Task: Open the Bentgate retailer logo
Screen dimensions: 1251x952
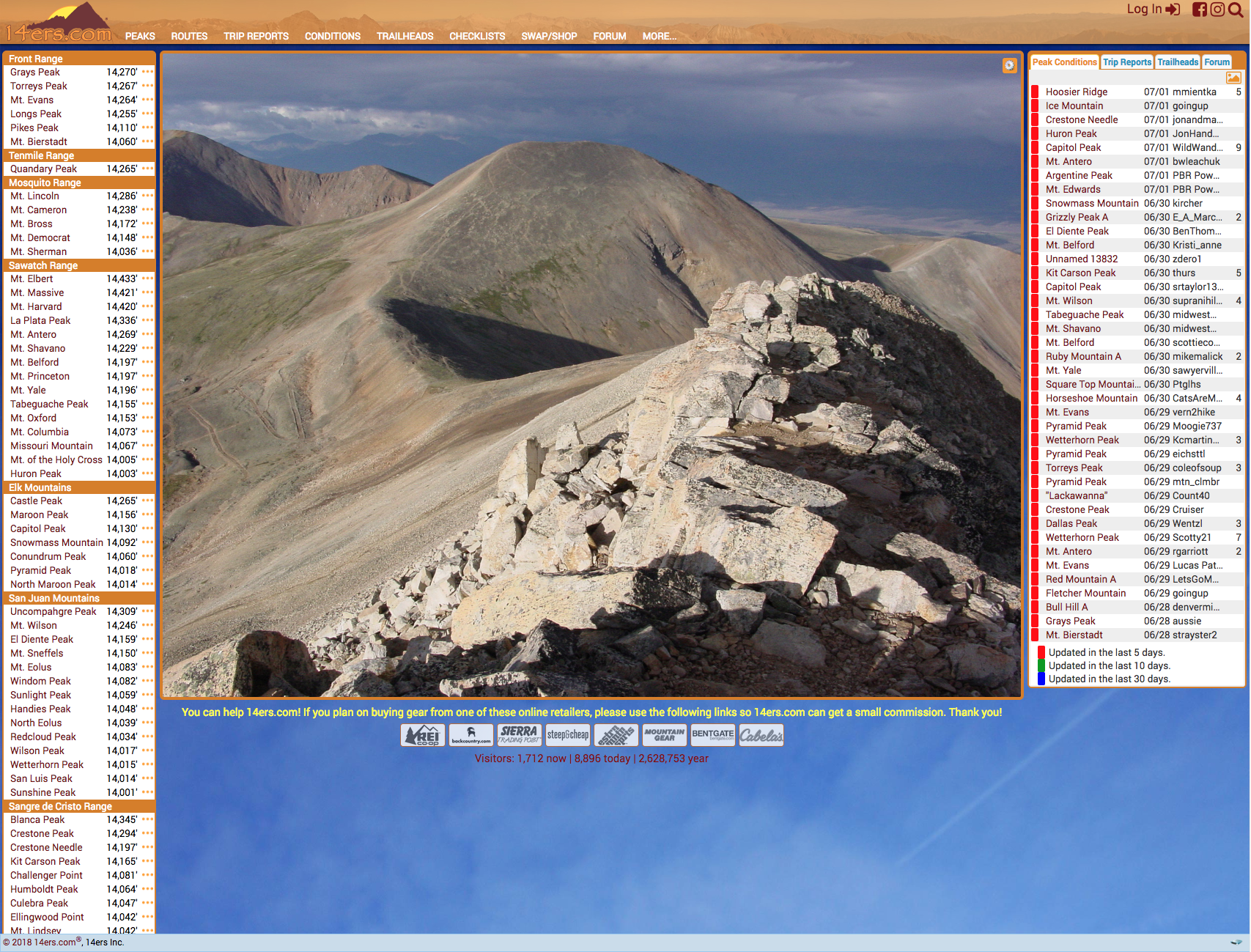Action: pos(713,735)
